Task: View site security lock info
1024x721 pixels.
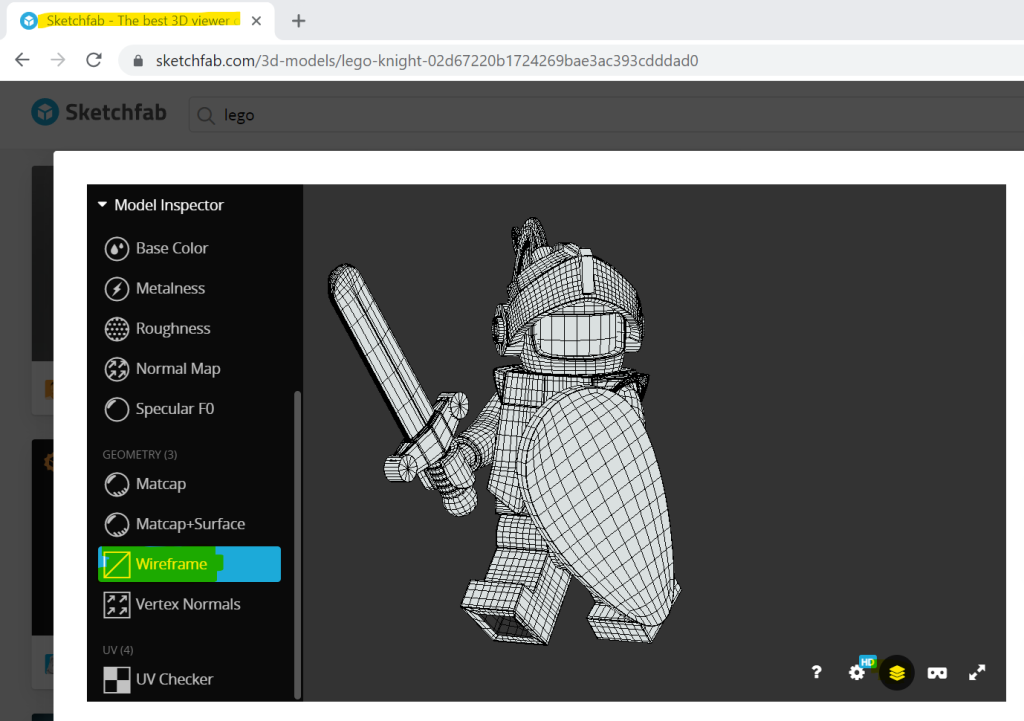Action: tap(138, 61)
